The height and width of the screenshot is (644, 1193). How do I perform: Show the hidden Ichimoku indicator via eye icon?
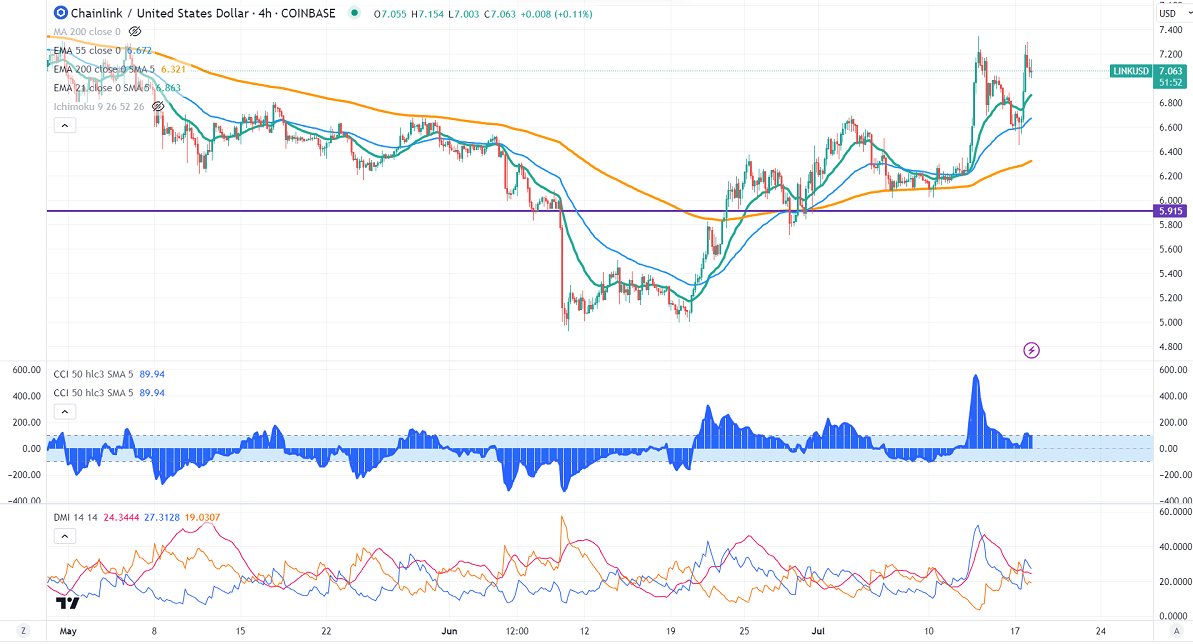[158, 107]
